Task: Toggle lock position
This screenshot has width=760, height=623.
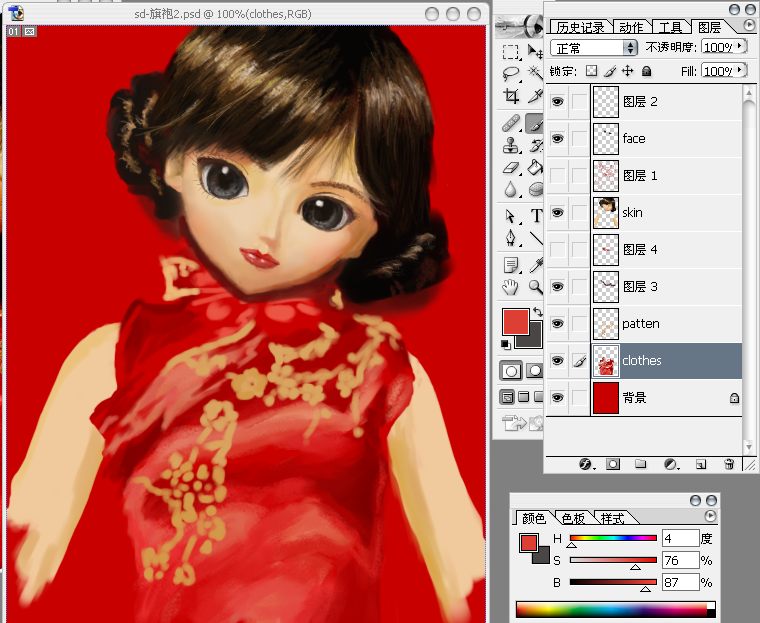Action: 628,71
